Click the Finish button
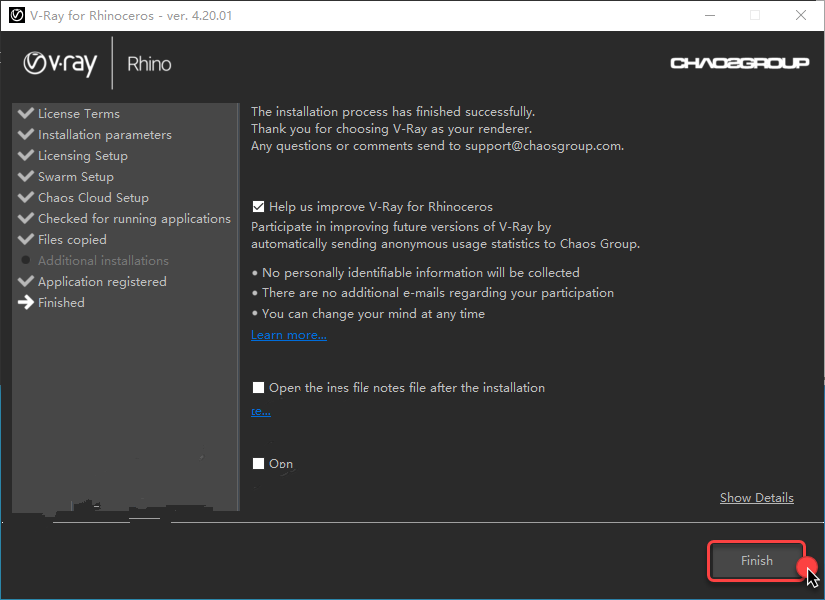Viewport: 825px width, 600px height. [757, 561]
